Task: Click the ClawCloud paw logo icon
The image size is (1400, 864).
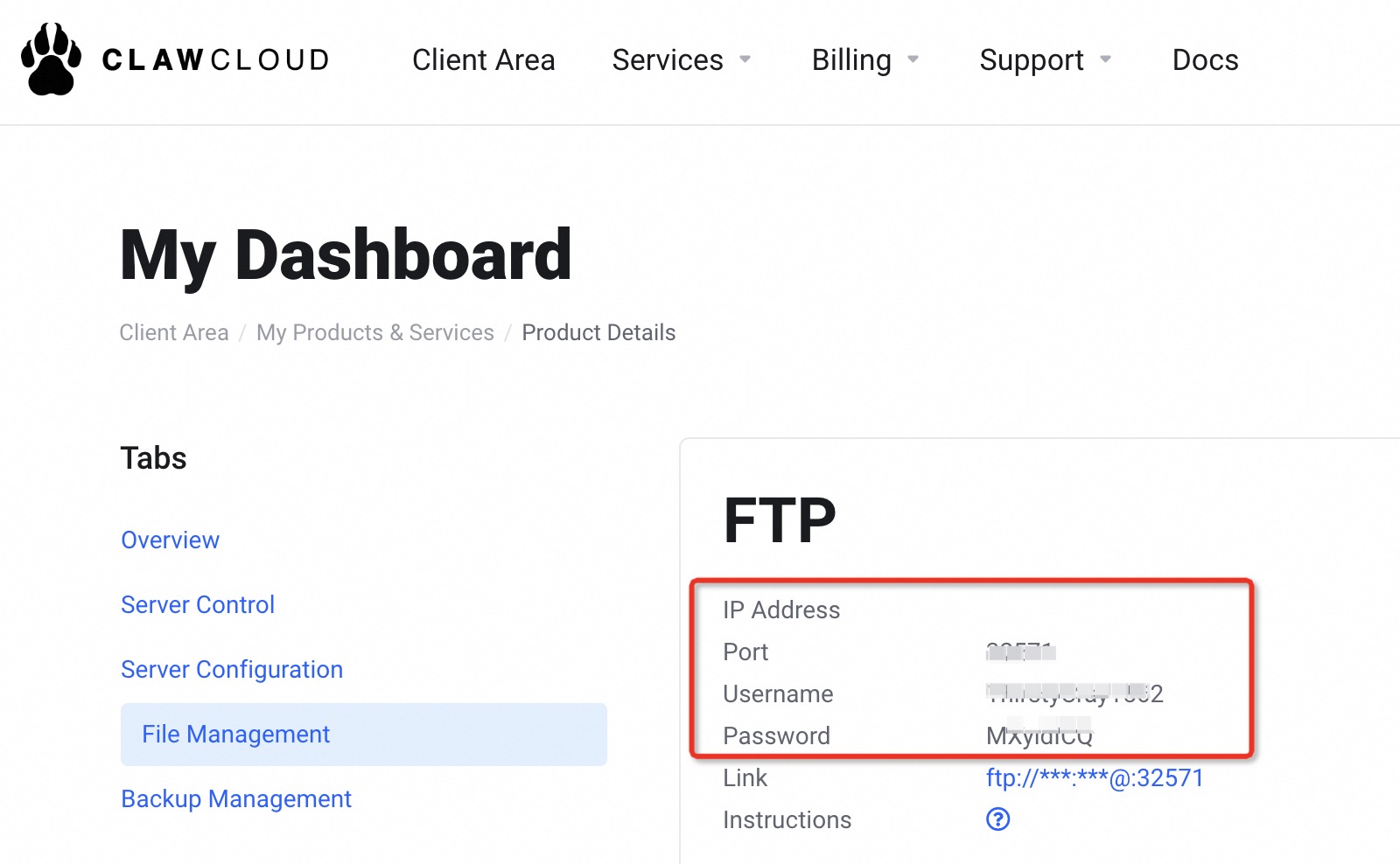Action: click(x=51, y=59)
